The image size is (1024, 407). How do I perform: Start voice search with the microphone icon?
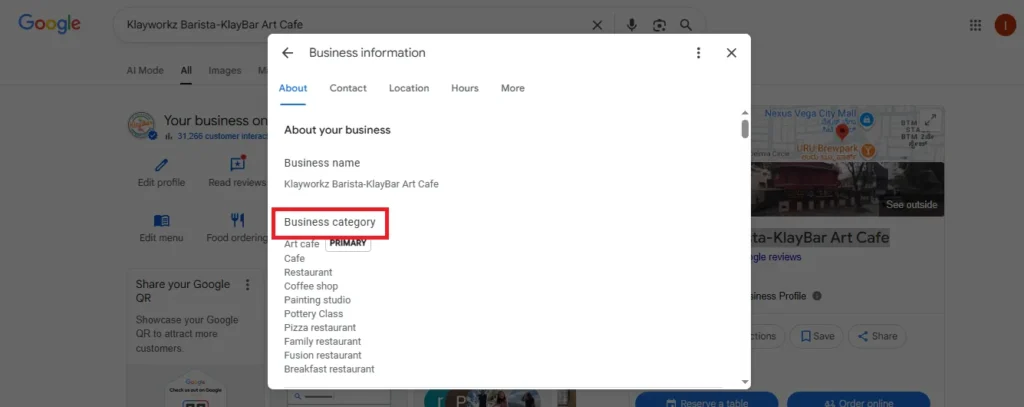tap(632, 25)
